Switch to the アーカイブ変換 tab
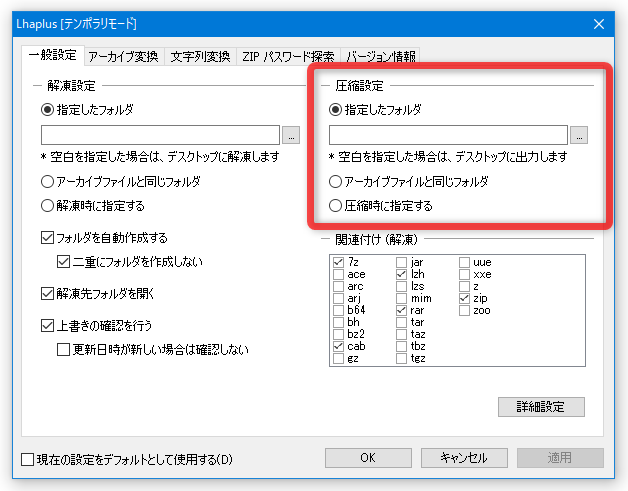The width and height of the screenshot is (628, 491). tap(124, 56)
